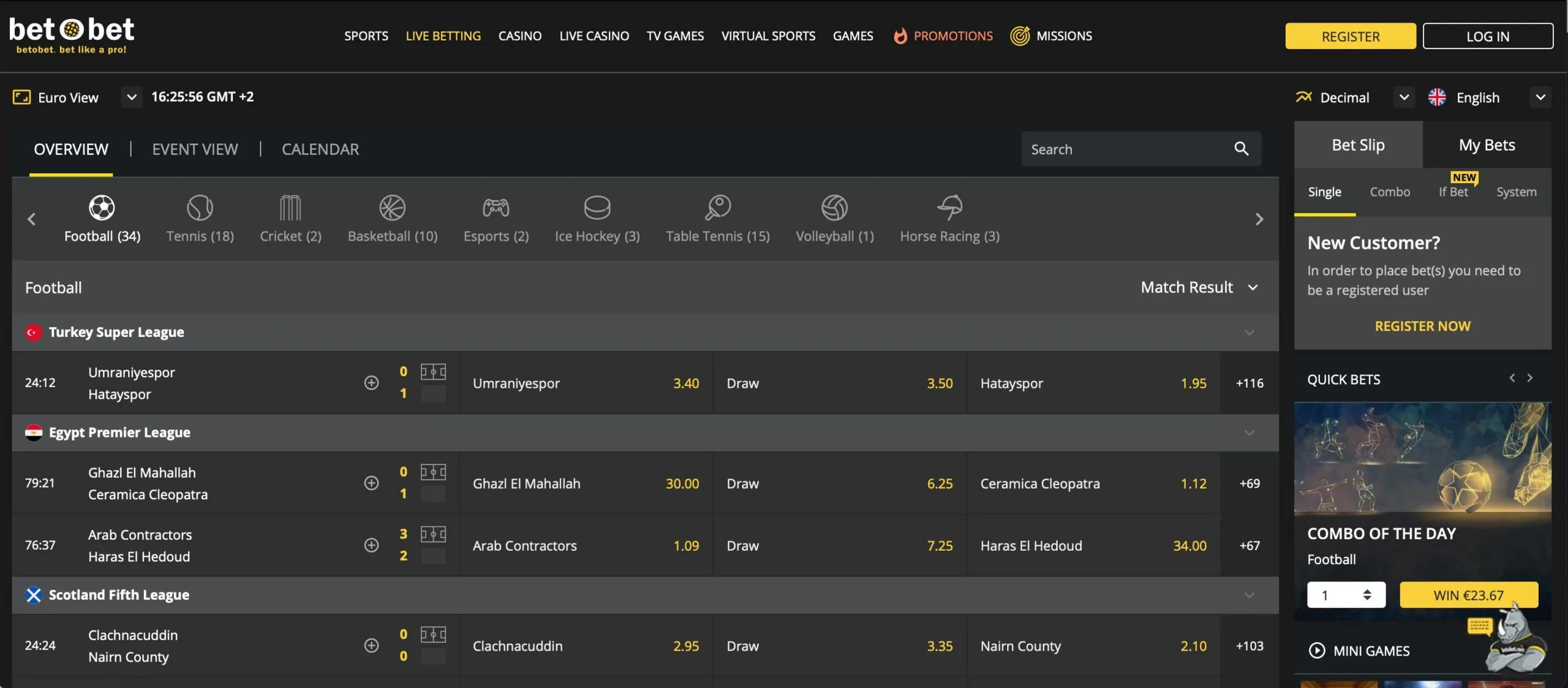The width and height of the screenshot is (1568, 688).
Task: Open the Decimal odds format dropdown
Action: [1404, 97]
